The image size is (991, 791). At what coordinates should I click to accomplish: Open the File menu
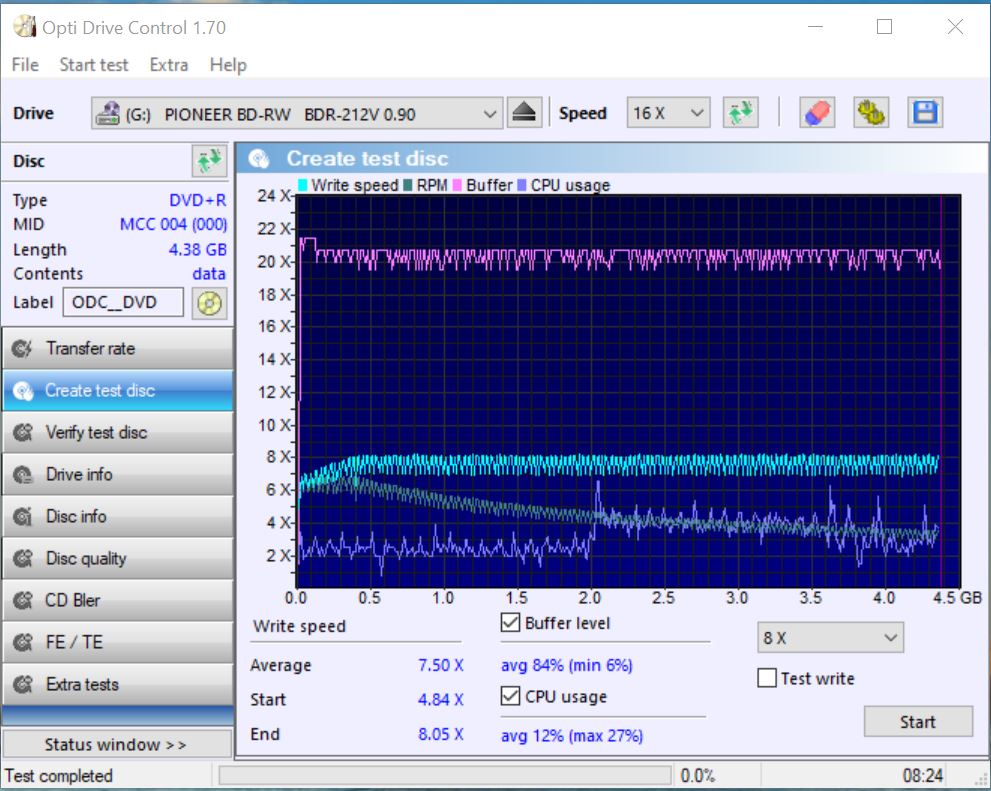click(x=25, y=65)
